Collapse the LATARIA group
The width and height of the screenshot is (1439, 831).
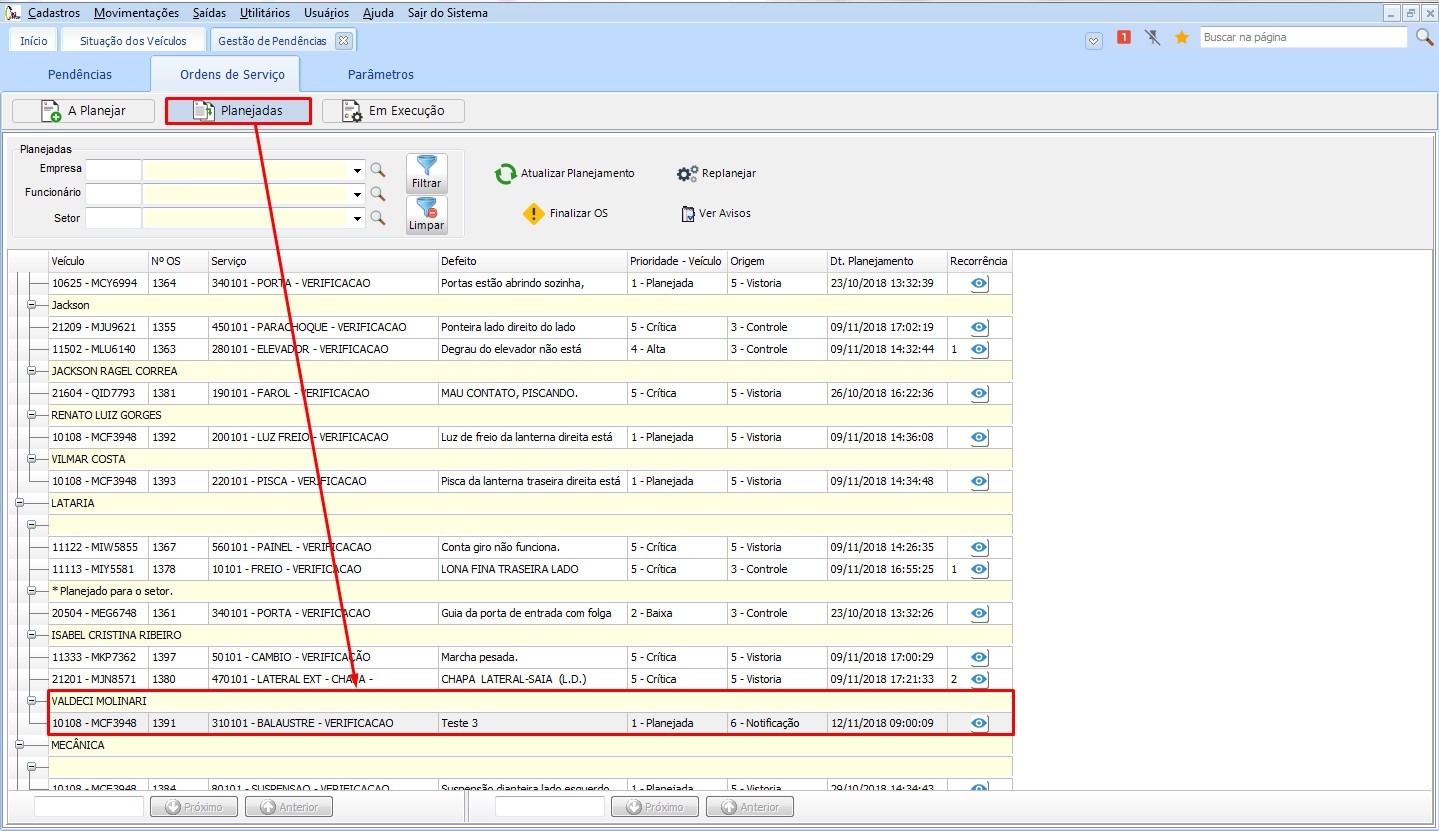pos(18,503)
